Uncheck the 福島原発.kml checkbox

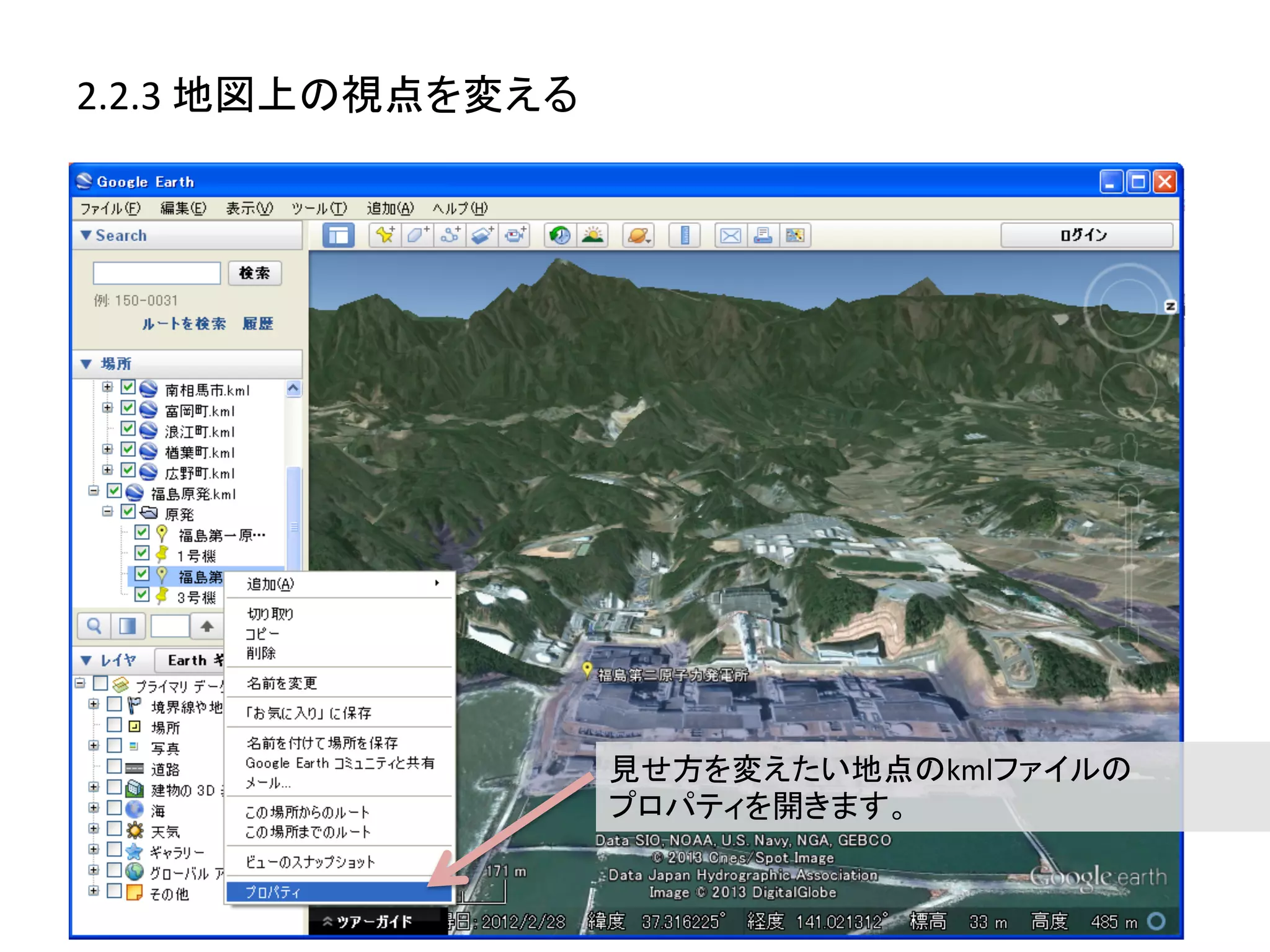[114, 491]
